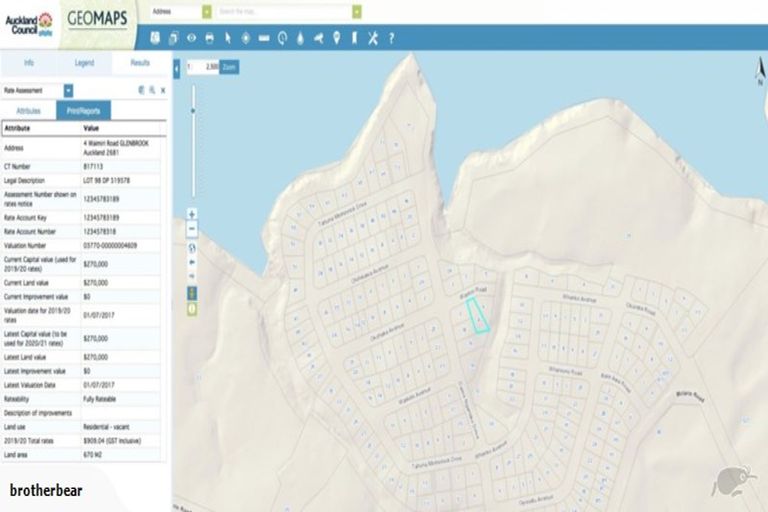768x512 pixels.
Task: Click the Zoom scale button
Action: [x=229, y=66]
